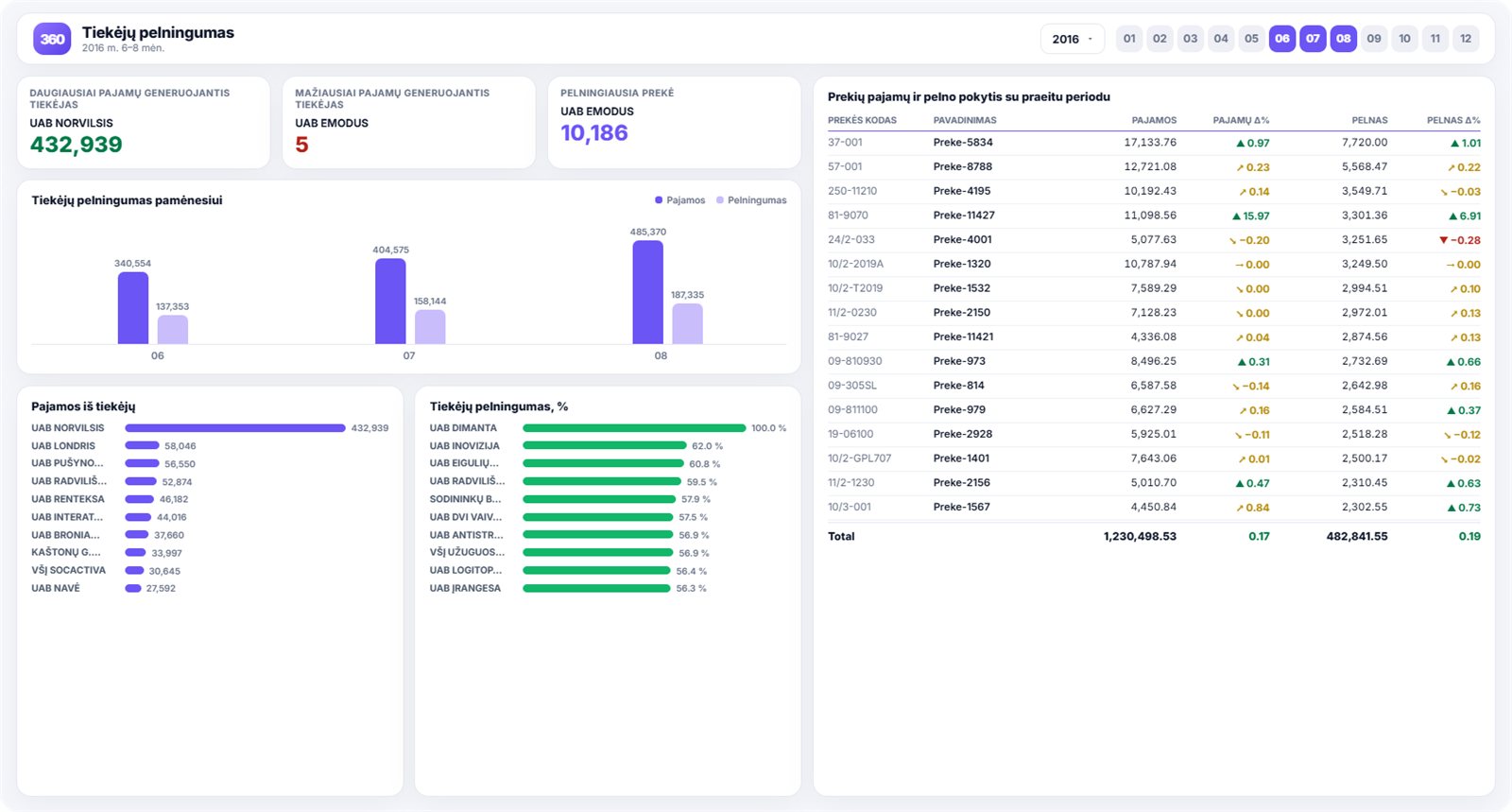The height and width of the screenshot is (812, 1512).
Task: Toggle month 05 filter
Action: point(1251,39)
